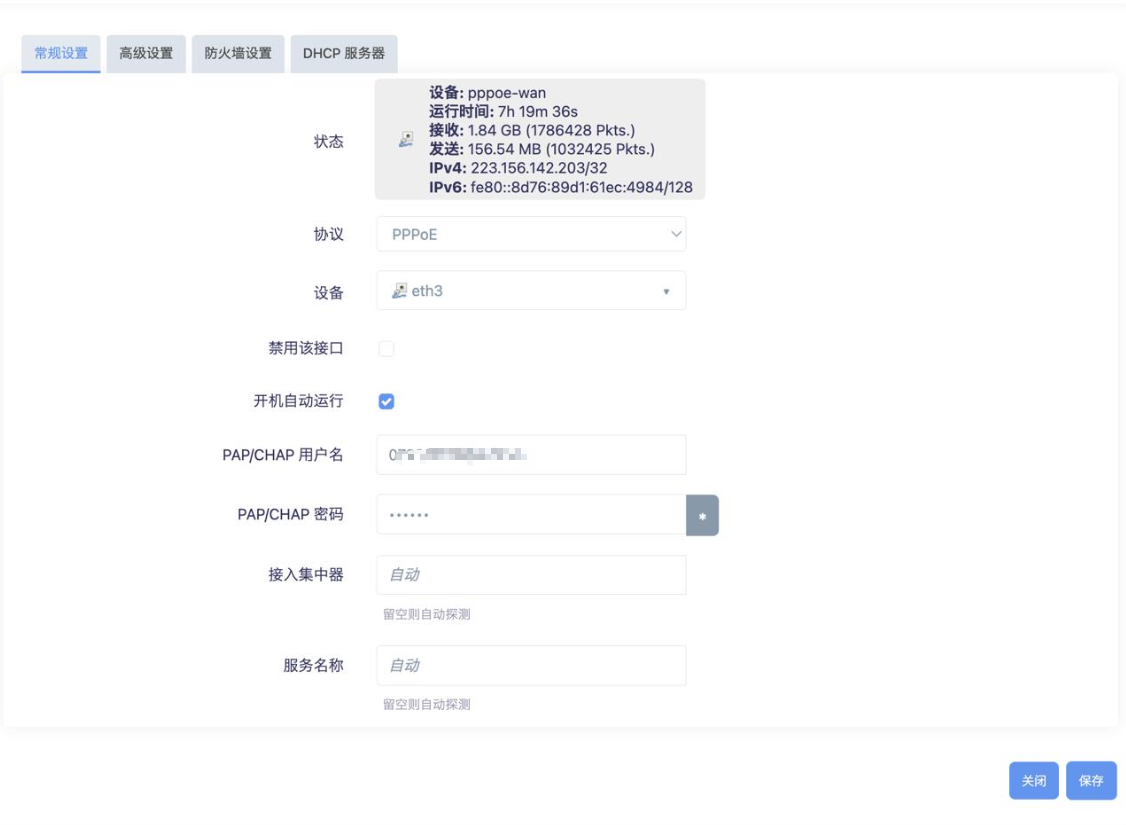The height and width of the screenshot is (825, 1126).
Task: Uncheck the 开机自动运行 checkbox
Action: coord(386,402)
